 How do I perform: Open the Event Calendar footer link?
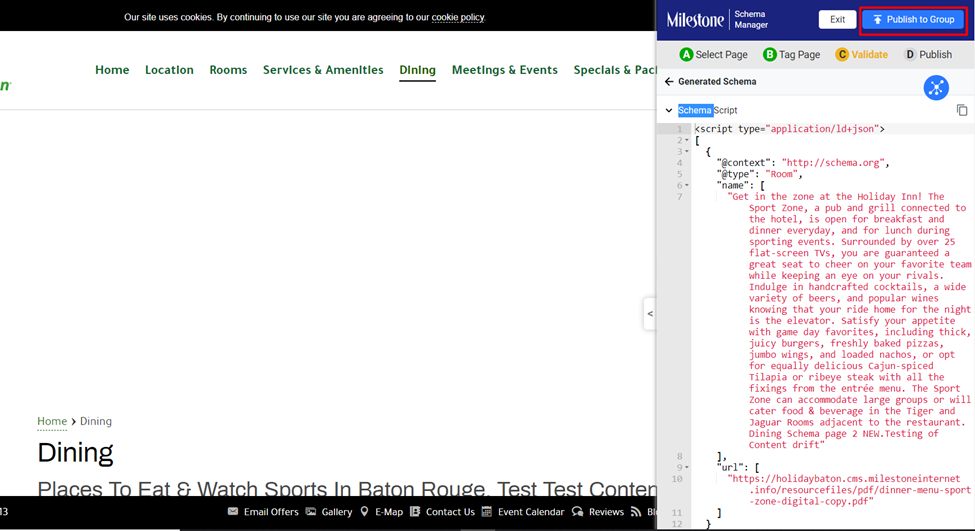tap(531, 512)
